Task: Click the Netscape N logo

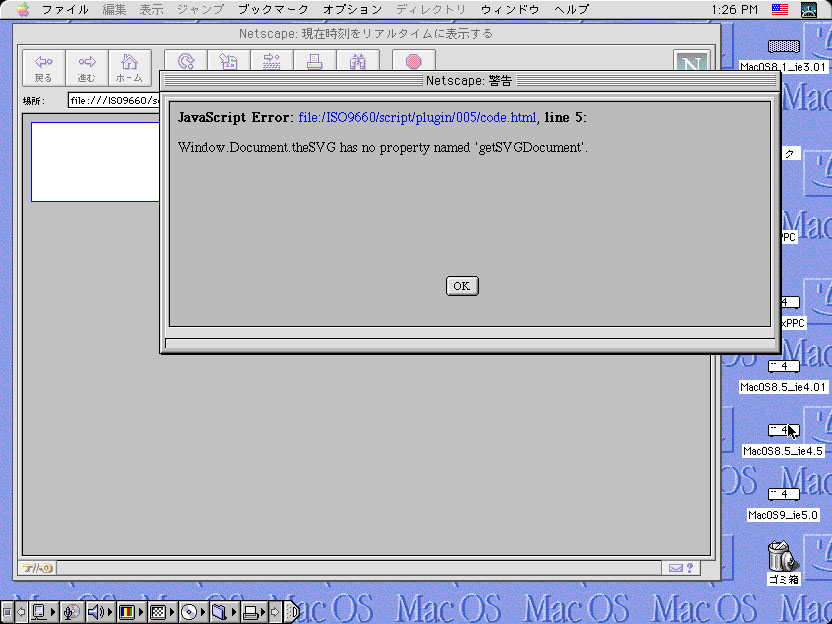Action: point(691,61)
